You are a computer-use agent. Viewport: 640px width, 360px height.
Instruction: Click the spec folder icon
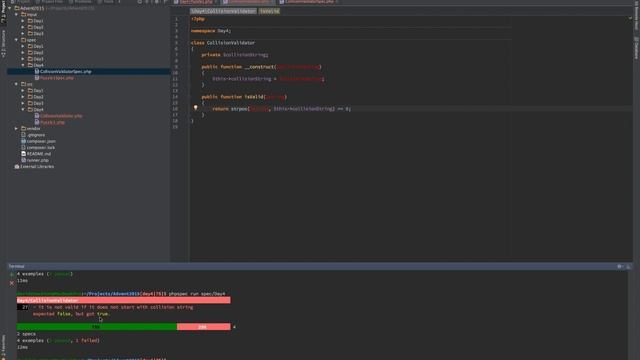pos(23,40)
